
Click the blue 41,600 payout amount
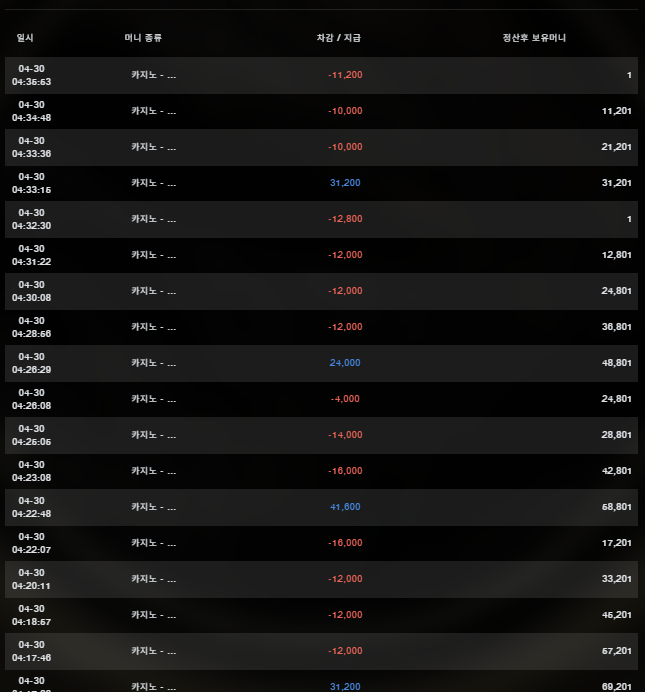(x=345, y=507)
